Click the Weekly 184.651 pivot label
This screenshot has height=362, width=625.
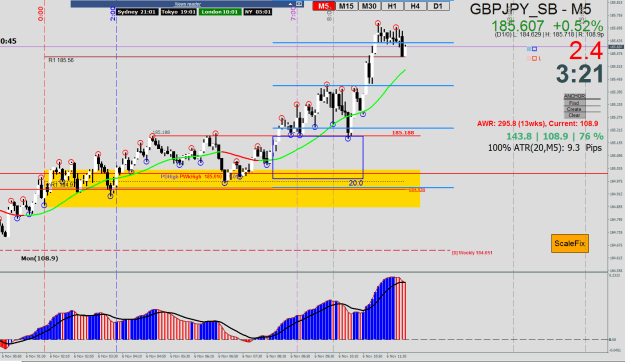coord(472,253)
